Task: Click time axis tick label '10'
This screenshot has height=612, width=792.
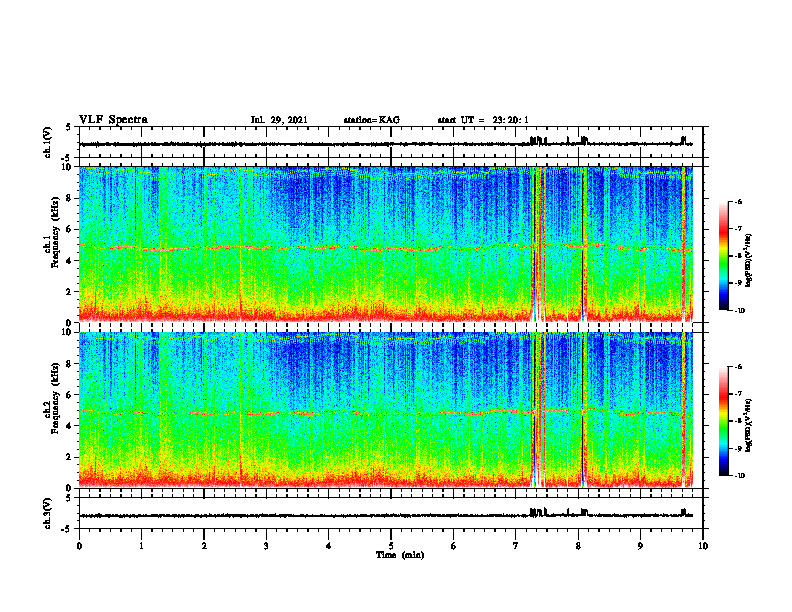Action: (x=703, y=546)
